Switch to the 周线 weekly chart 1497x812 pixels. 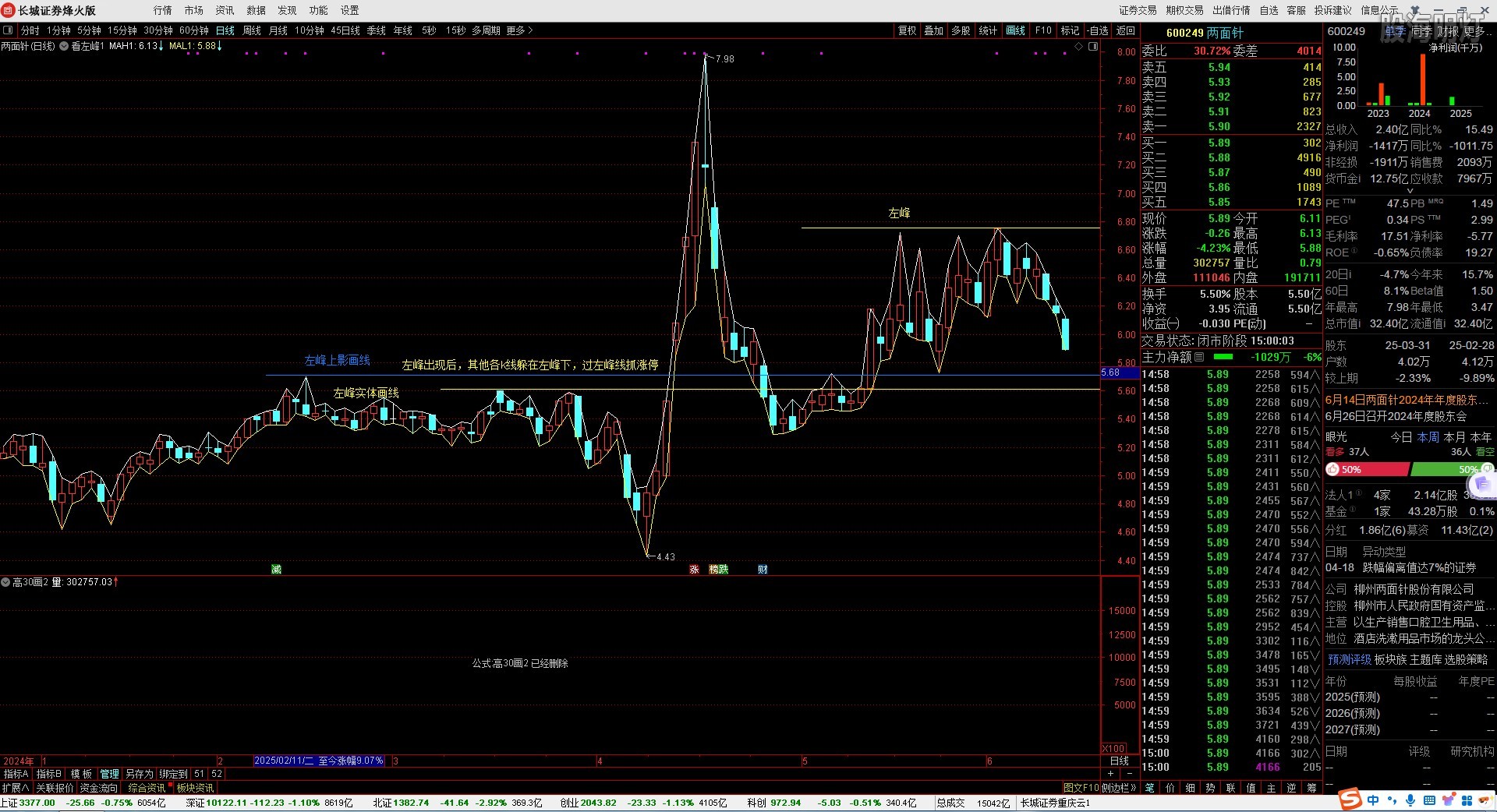(252, 30)
